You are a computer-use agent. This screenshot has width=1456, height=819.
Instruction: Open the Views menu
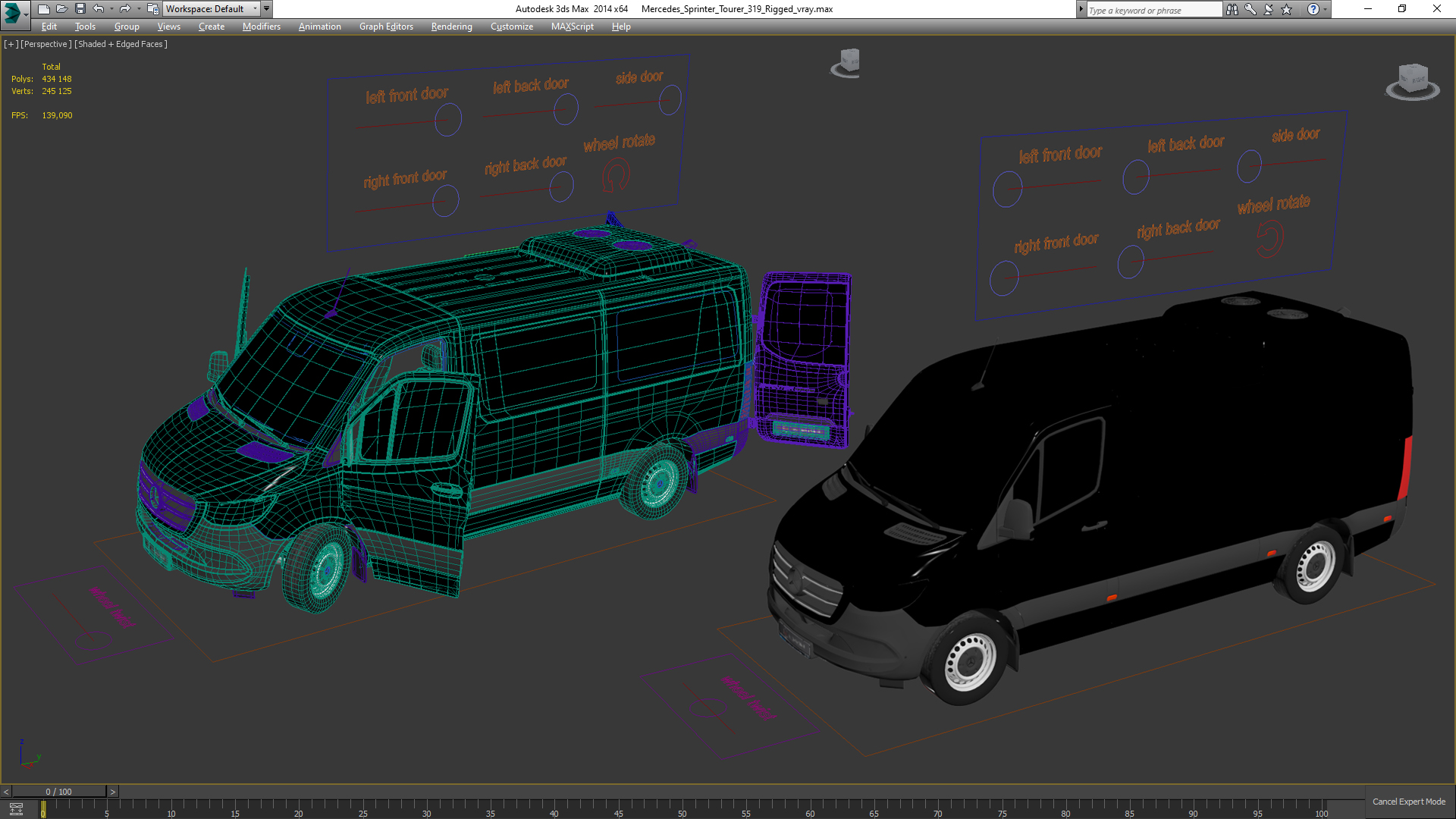tap(168, 27)
